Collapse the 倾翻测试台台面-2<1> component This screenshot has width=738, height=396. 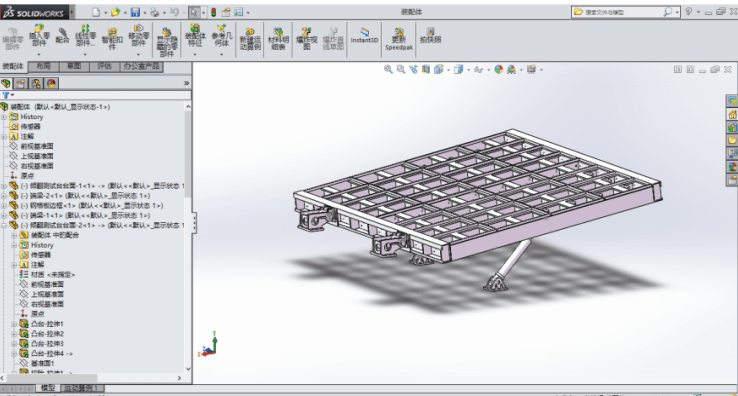tap(4, 225)
